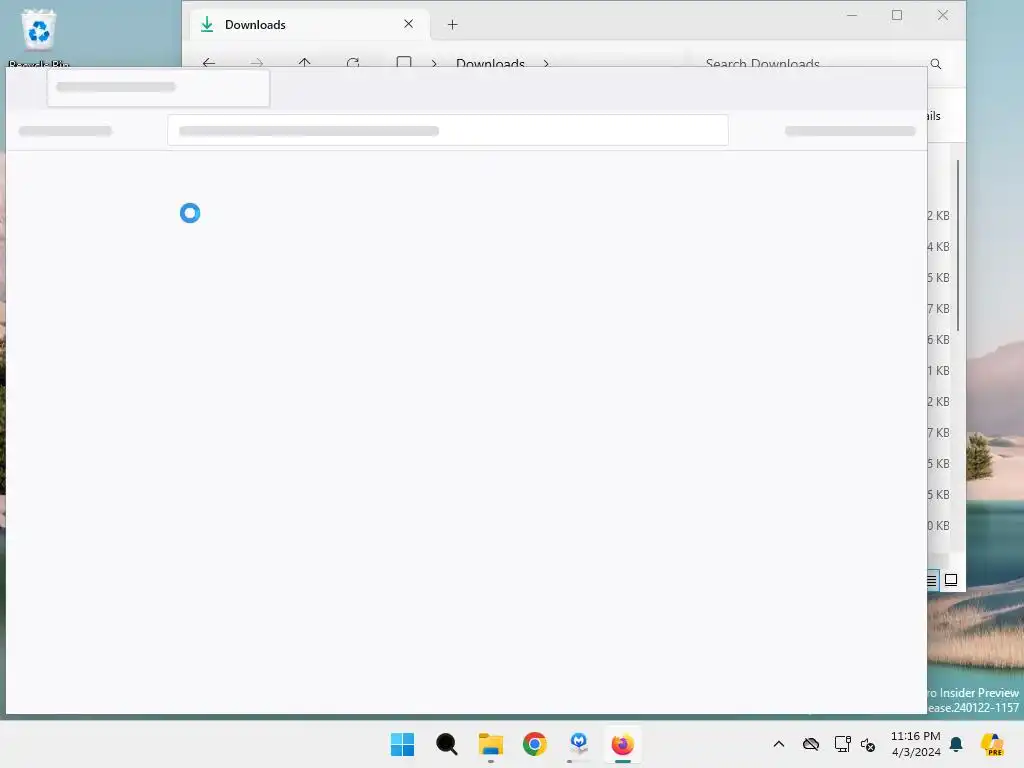The height and width of the screenshot is (768, 1024).
Task: Click the File Explorer vertical scrollbar
Action: [x=957, y=245]
